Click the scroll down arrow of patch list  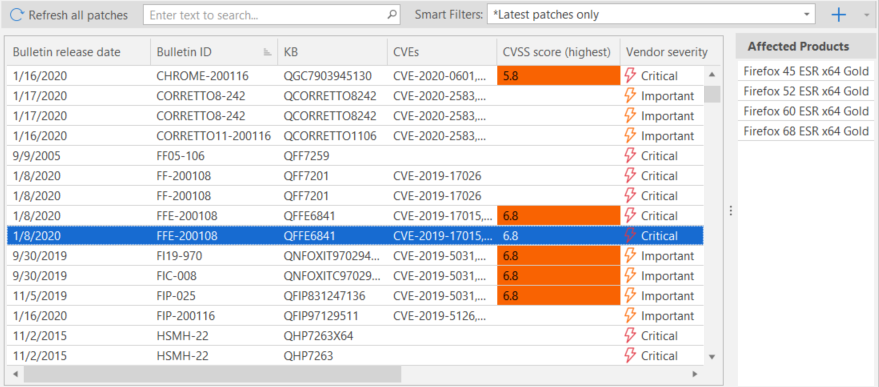pos(712,356)
